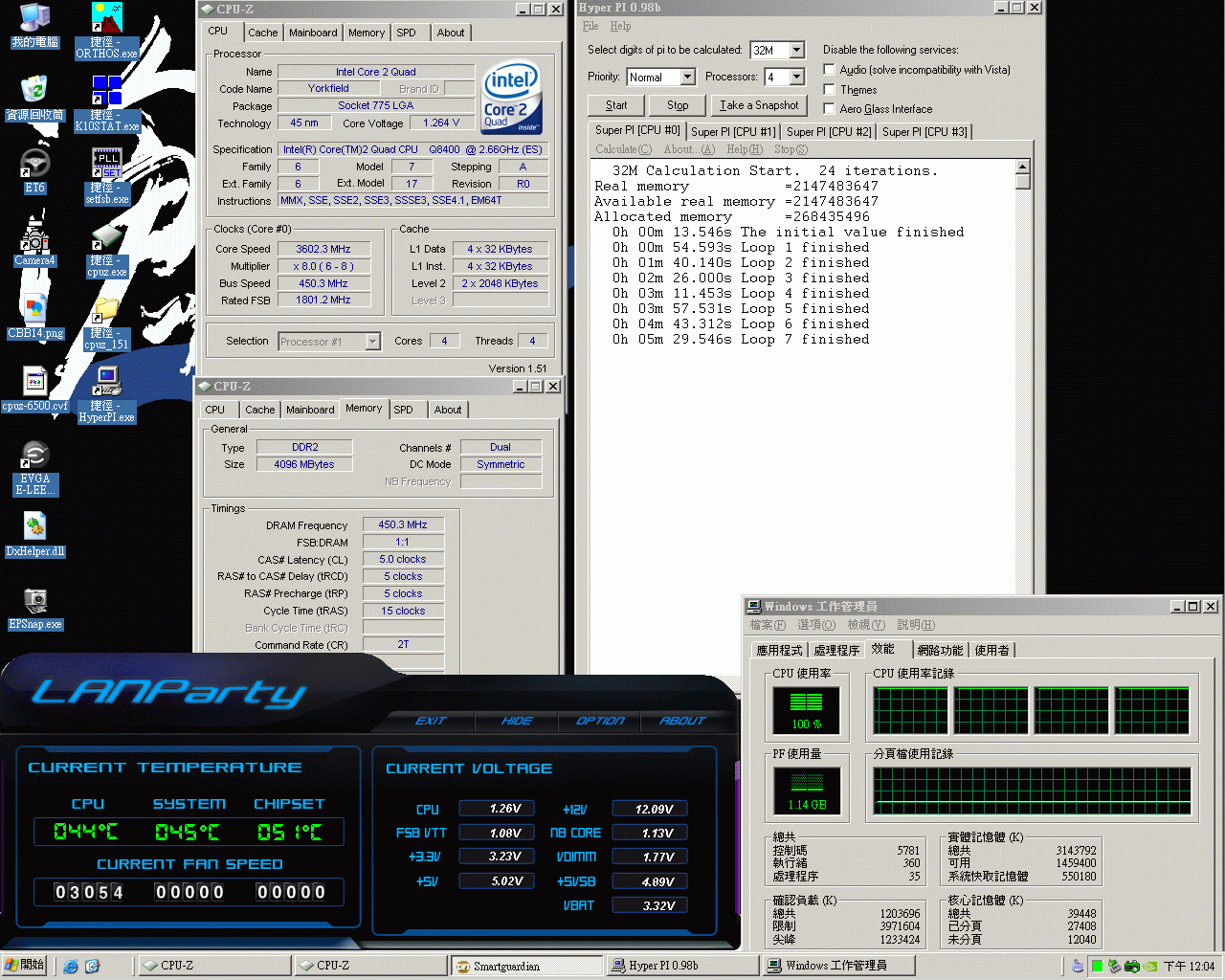
Task: Click the DRAM Frequency 450.3 MHz field
Action: click(403, 524)
